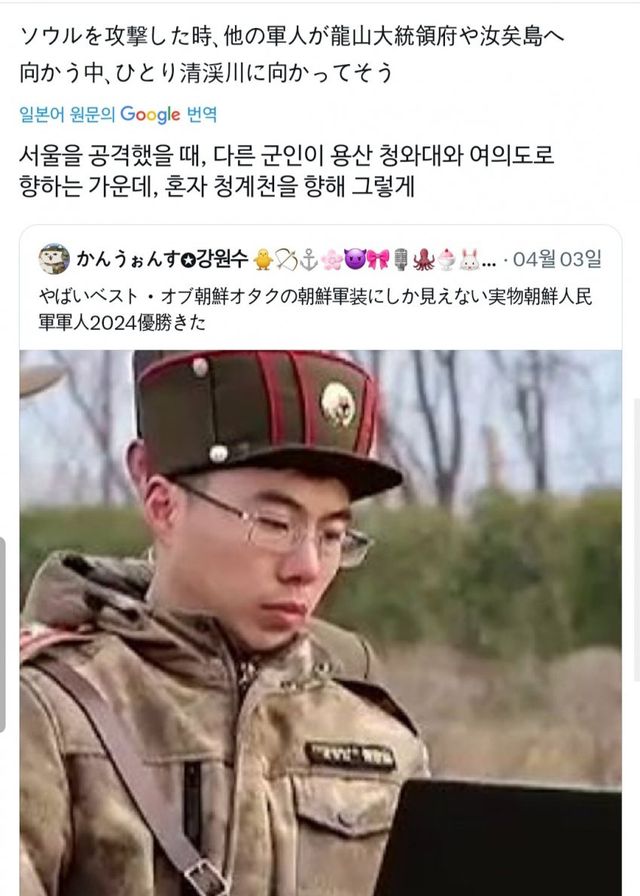The width and height of the screenshot is (640, 896).
Task: Click the quoted tweet text starting やばいベスト
Action: (x=315, y=309)
